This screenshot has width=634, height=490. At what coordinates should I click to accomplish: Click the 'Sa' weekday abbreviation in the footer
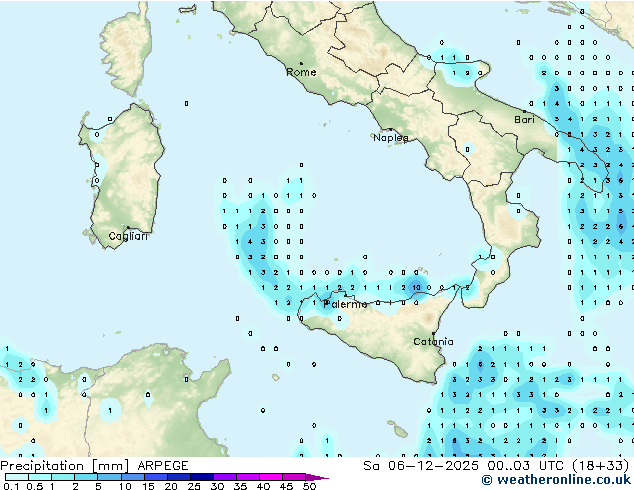tap(371, 466)
